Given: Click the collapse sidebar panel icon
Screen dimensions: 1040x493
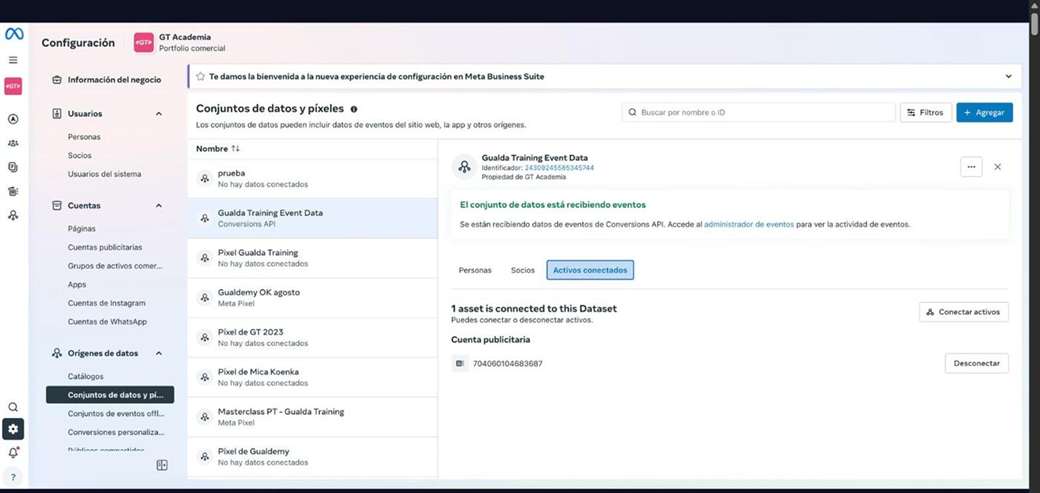Looking at the screenshot, I should point(162,465).
